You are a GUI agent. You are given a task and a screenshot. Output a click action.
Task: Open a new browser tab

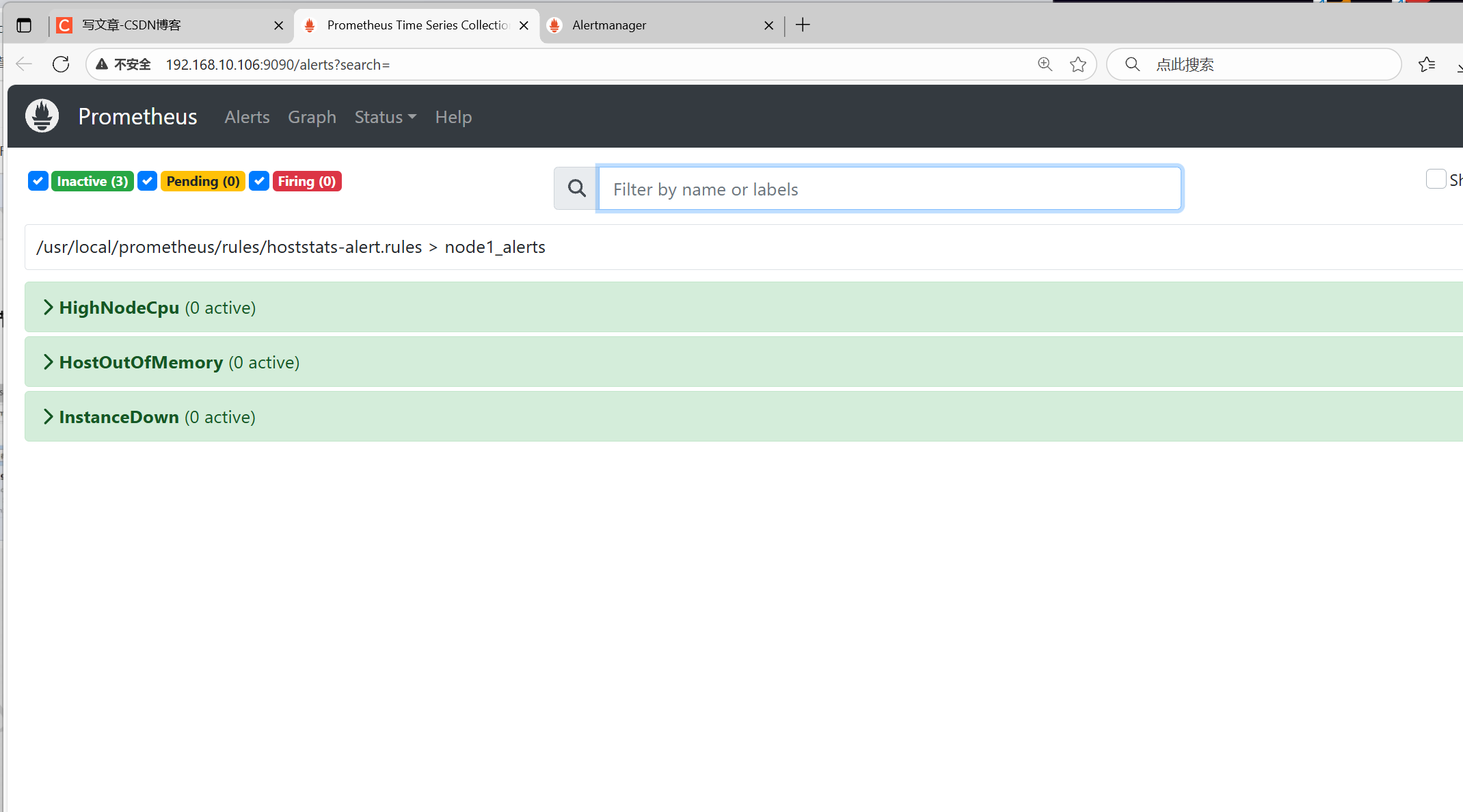pos(803,25)
